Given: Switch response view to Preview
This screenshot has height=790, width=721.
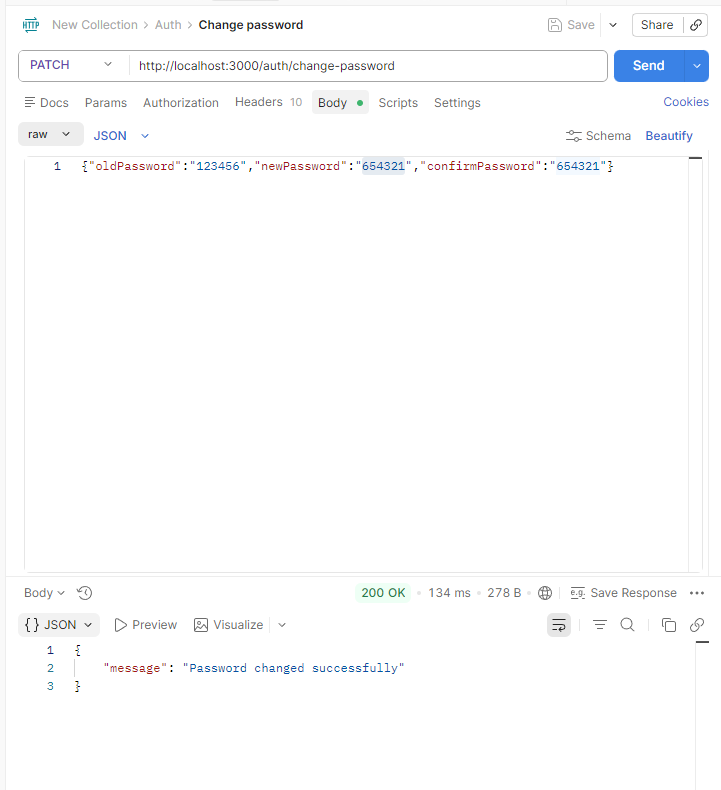Looking at the screenshot, I should [x=145, y=625].
